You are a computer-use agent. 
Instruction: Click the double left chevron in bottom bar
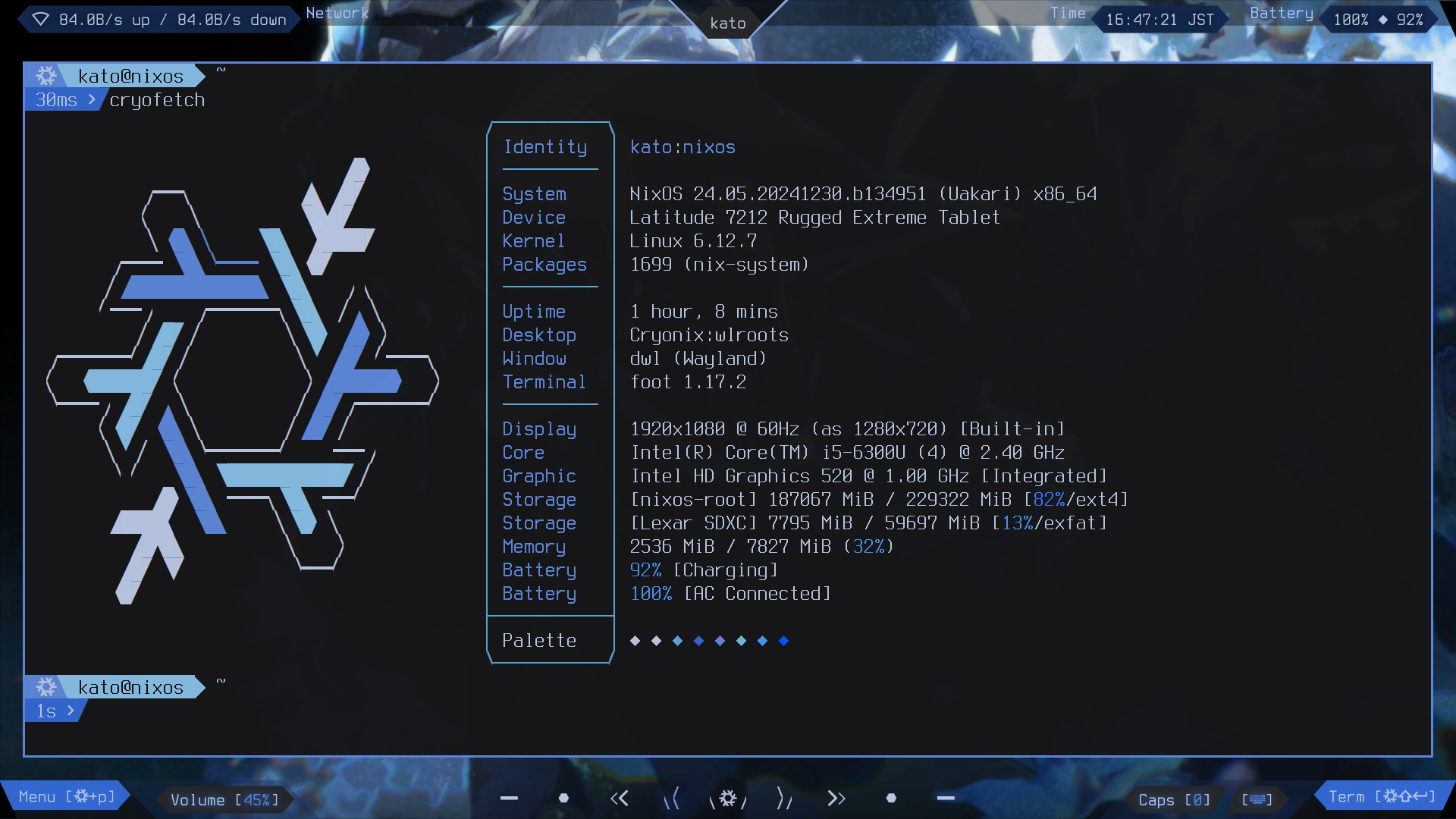(x=620, y=798)
